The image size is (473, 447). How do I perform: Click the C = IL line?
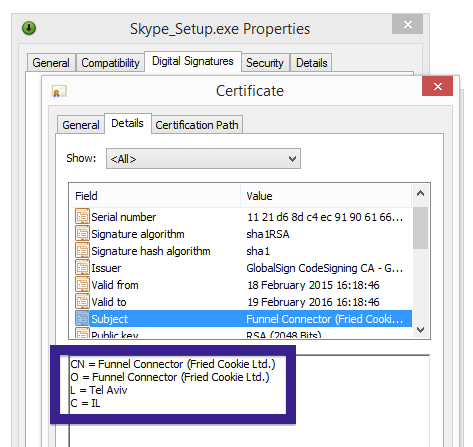pyautogui.click(x=85, y=403)
